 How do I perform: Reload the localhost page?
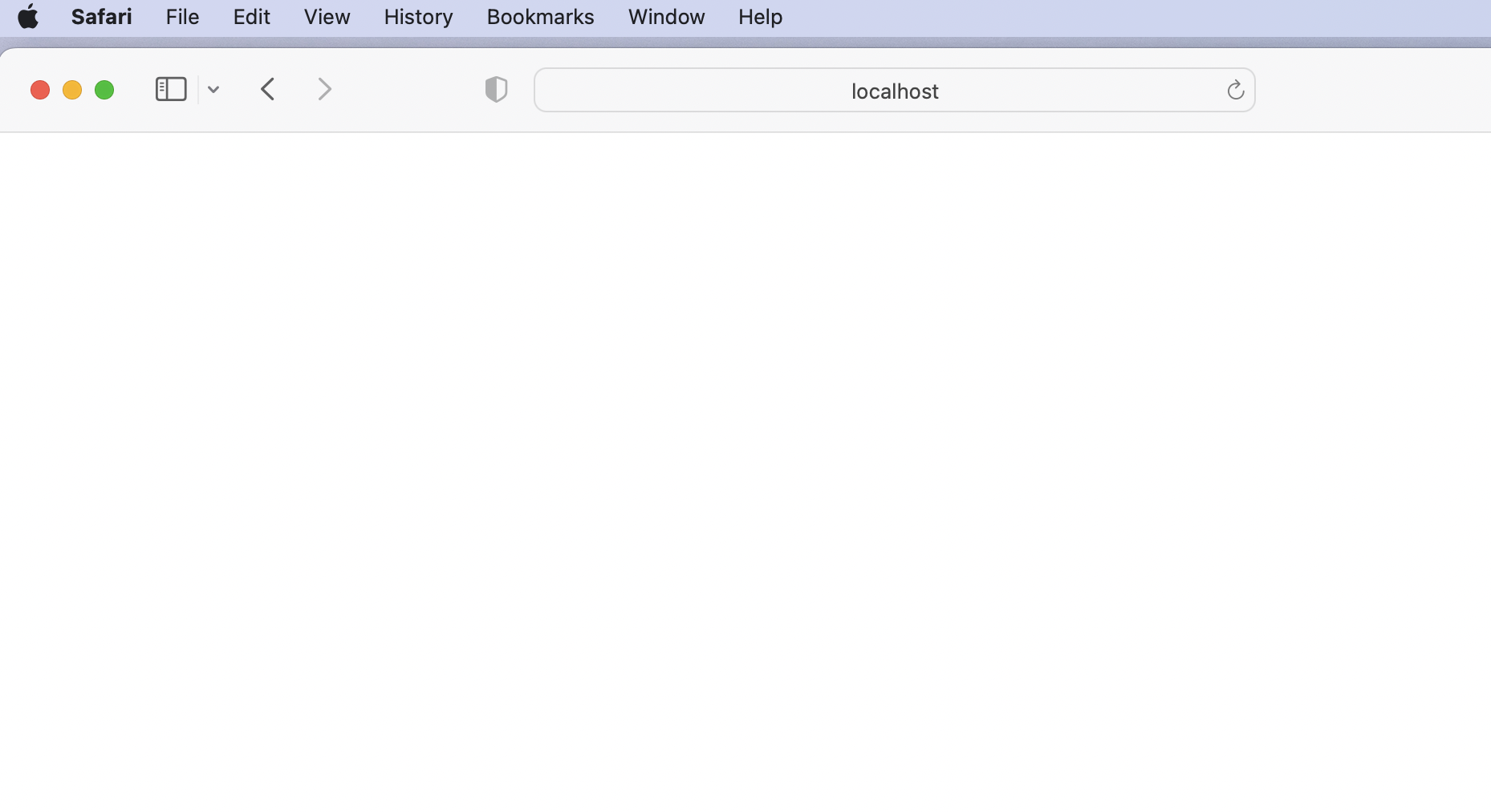[1236, 90]
